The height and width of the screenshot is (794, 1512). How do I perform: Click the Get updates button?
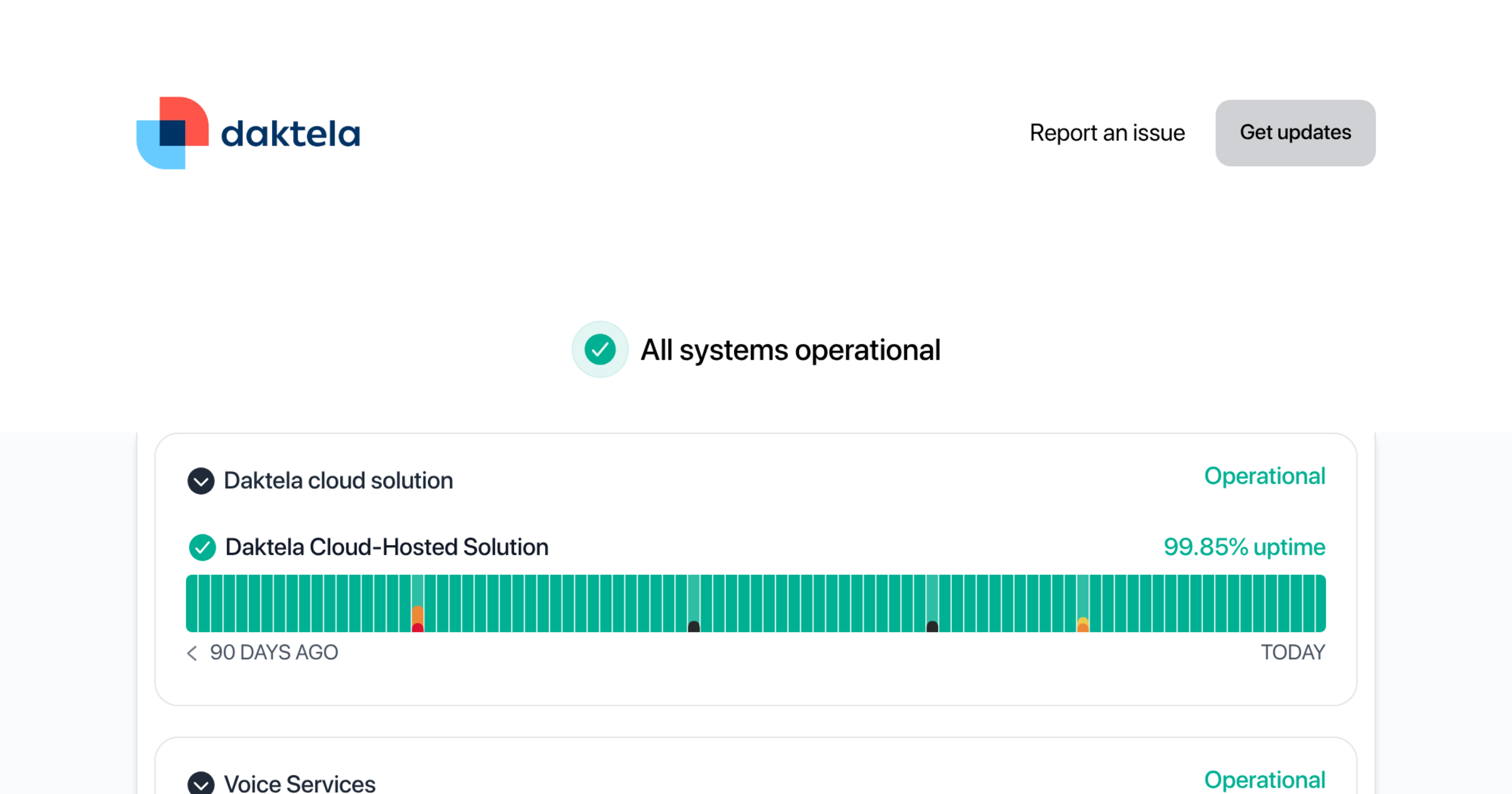(x=1295, y=133)
